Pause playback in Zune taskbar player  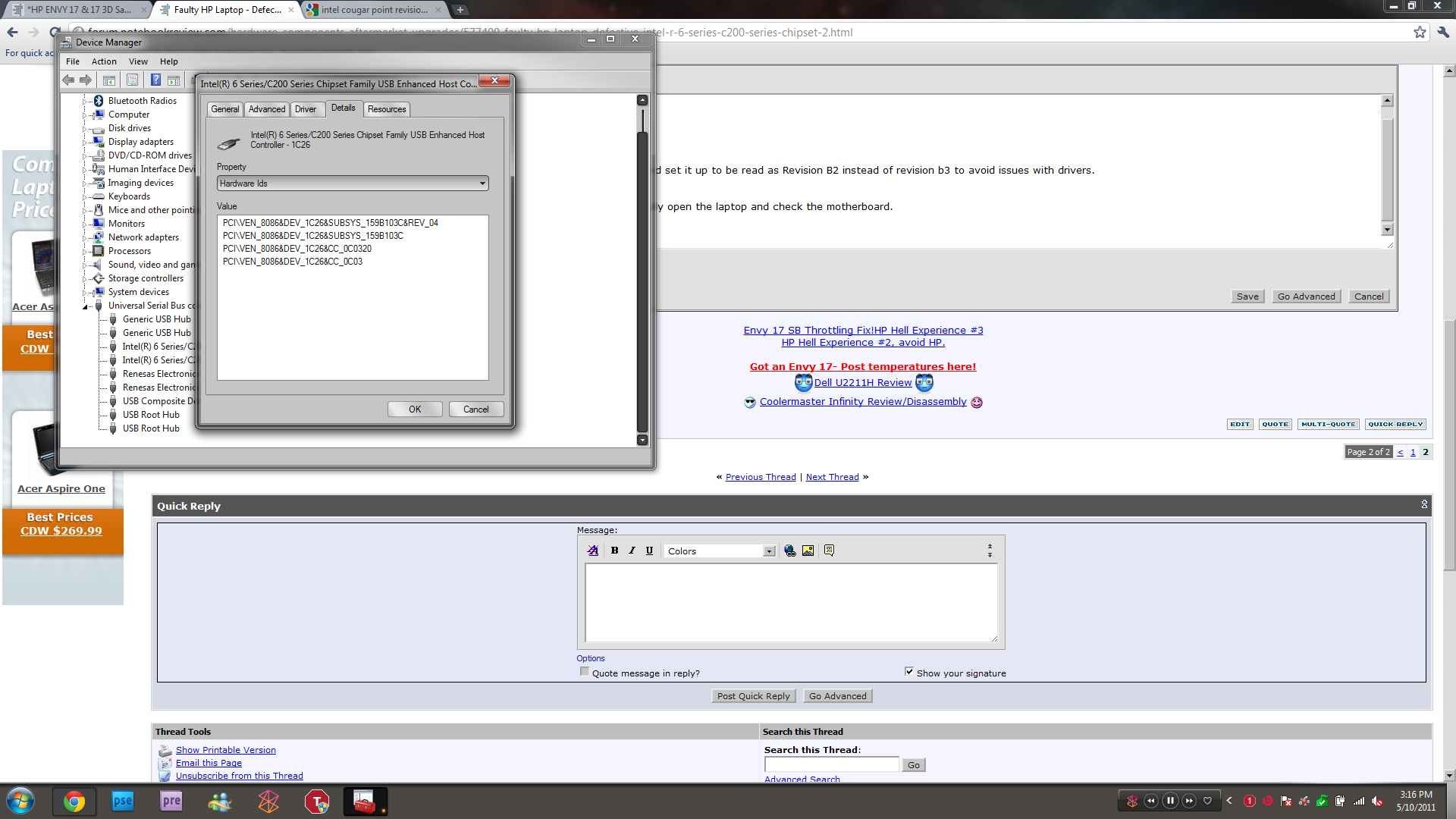[x=1170, y=801]
